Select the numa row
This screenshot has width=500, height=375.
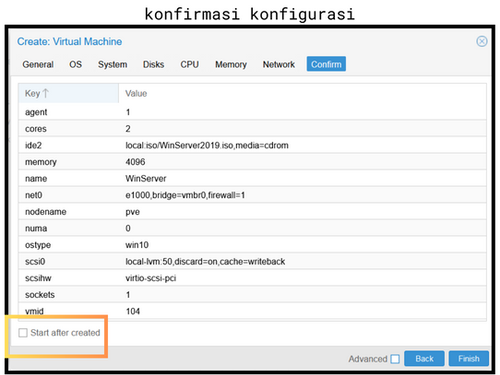252,229
